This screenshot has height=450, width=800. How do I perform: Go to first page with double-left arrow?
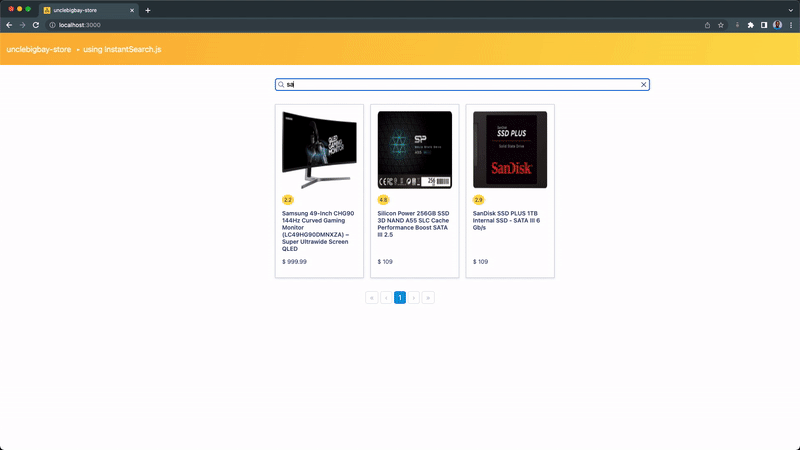[372, 297]
